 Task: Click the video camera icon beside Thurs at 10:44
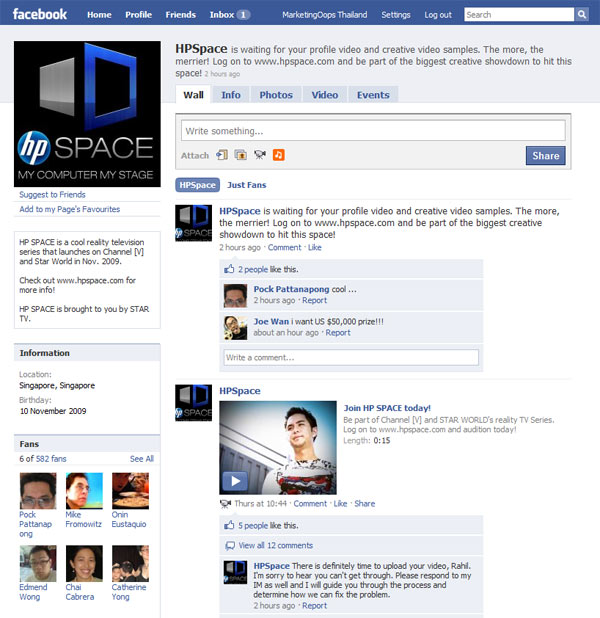tap(225, 503)
